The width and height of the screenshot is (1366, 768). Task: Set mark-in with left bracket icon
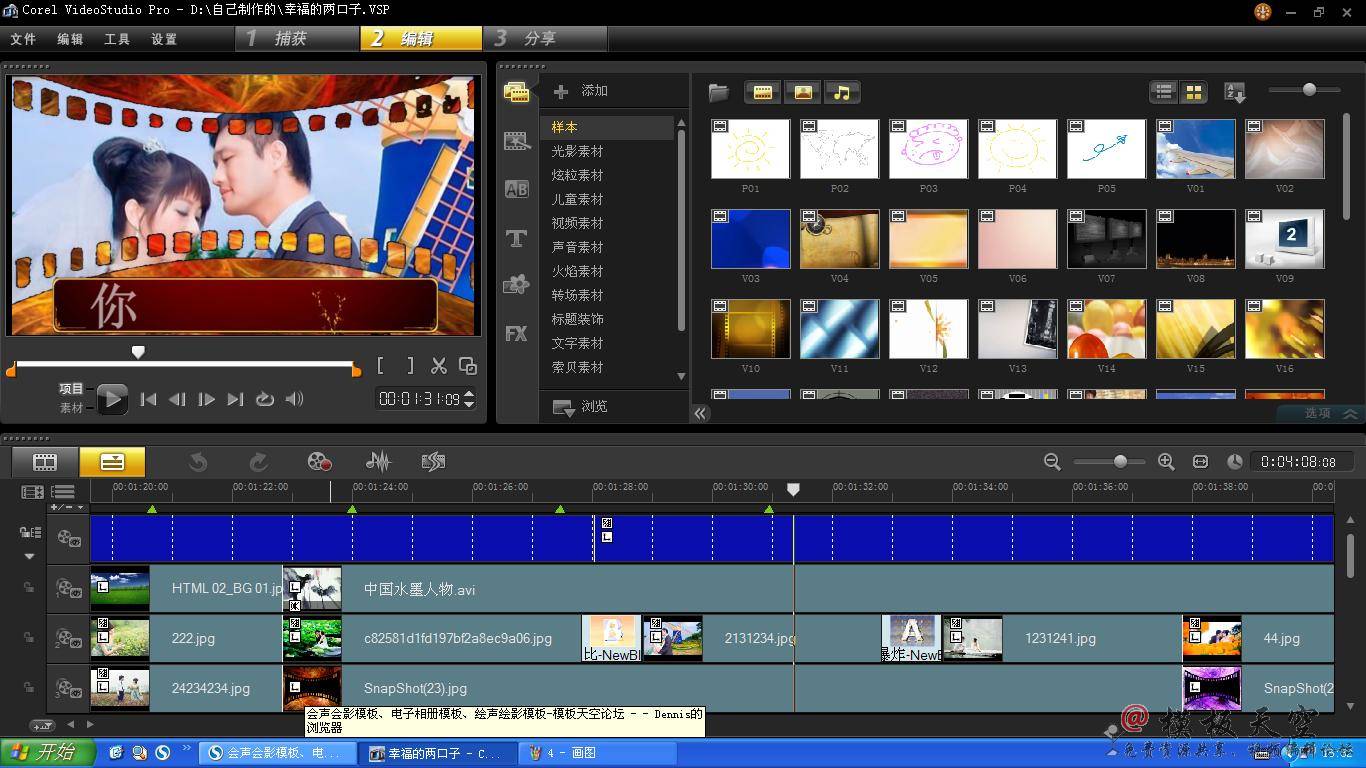click(381, 366)
